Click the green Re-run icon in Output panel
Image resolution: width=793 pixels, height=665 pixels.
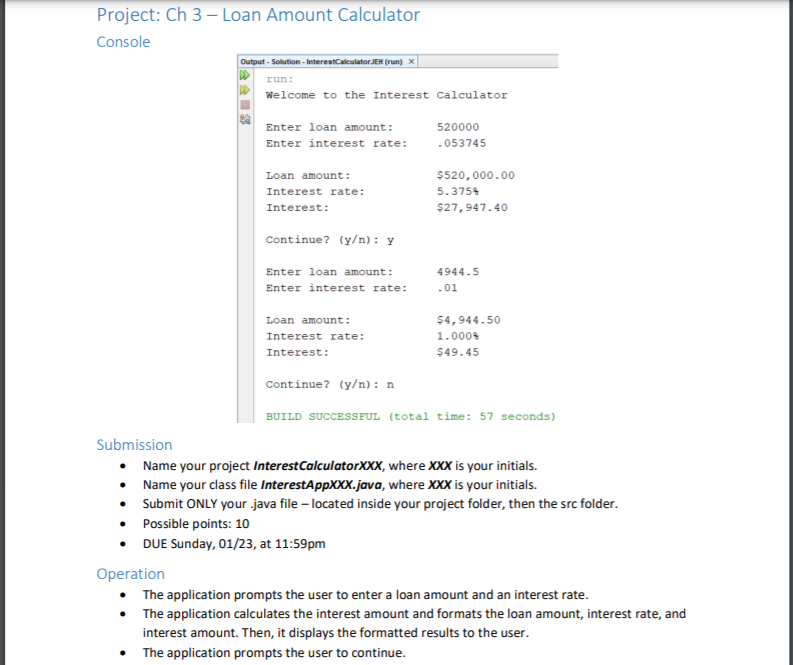click(x=245, y=75)
